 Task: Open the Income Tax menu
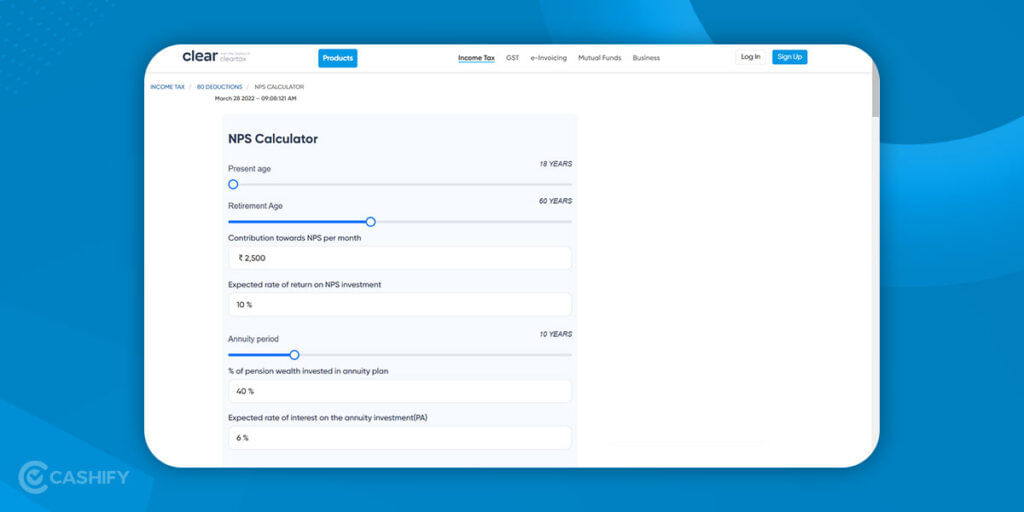click(476, 58)
